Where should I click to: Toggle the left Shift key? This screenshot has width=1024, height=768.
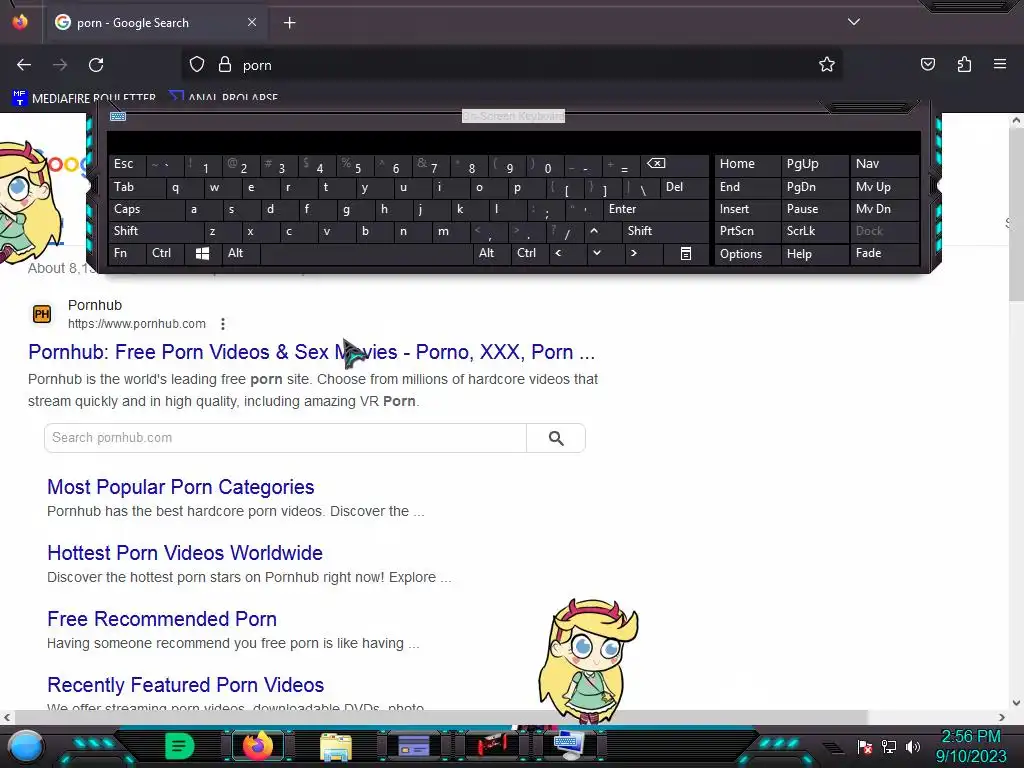tap(155, 231)
